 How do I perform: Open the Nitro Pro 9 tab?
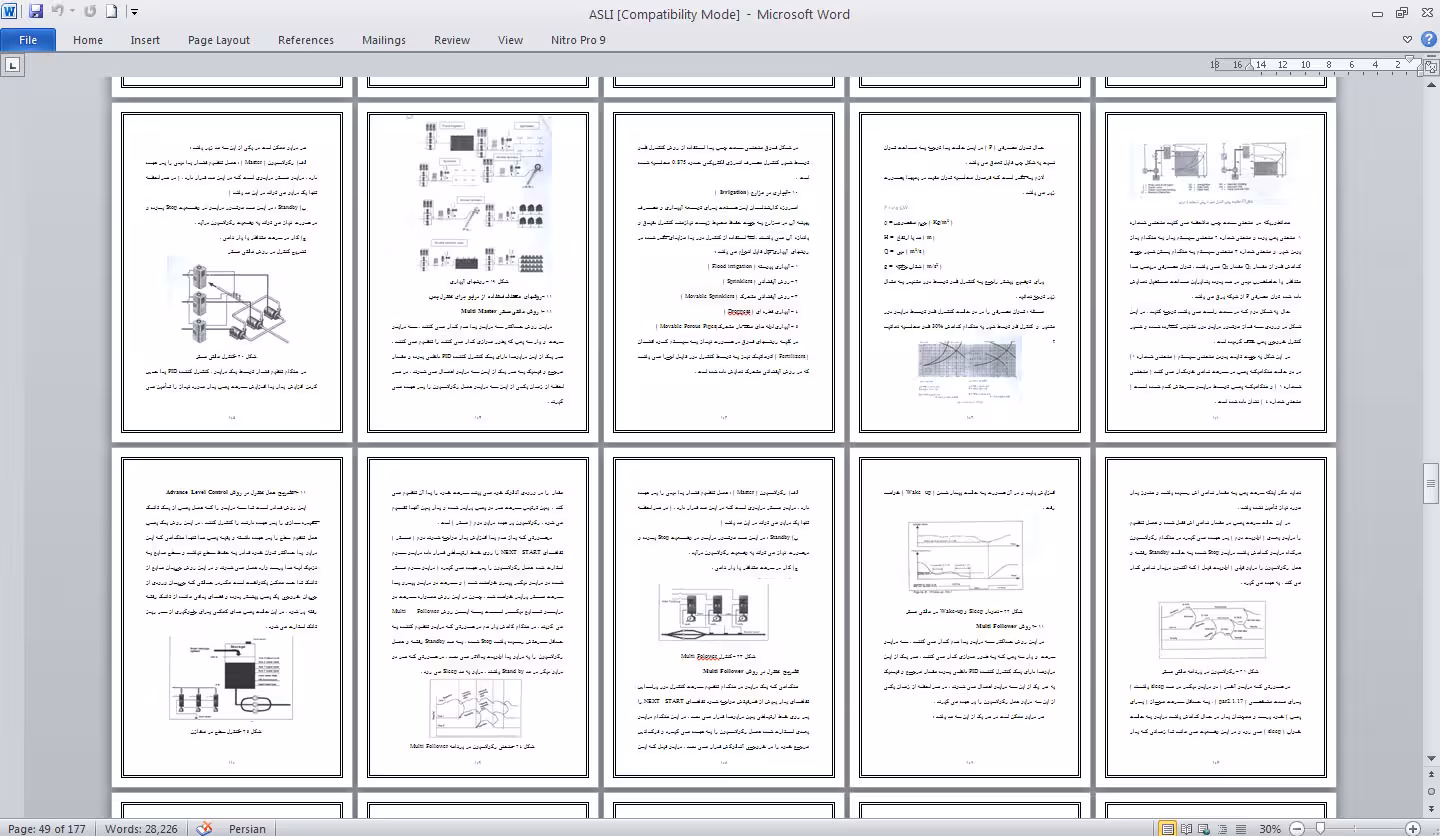[578, 40]
